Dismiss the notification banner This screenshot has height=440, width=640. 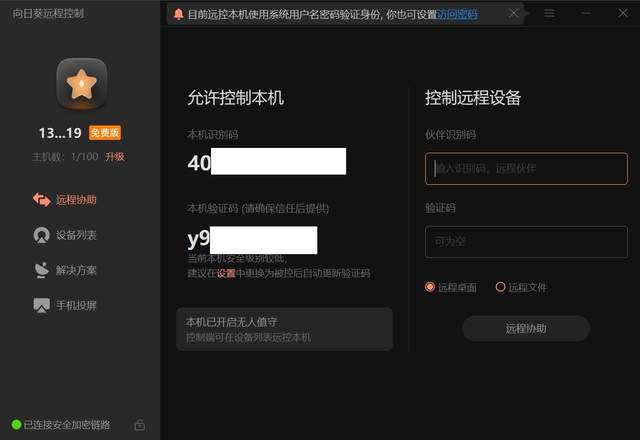pyautogui.click(x=513, y=13)
